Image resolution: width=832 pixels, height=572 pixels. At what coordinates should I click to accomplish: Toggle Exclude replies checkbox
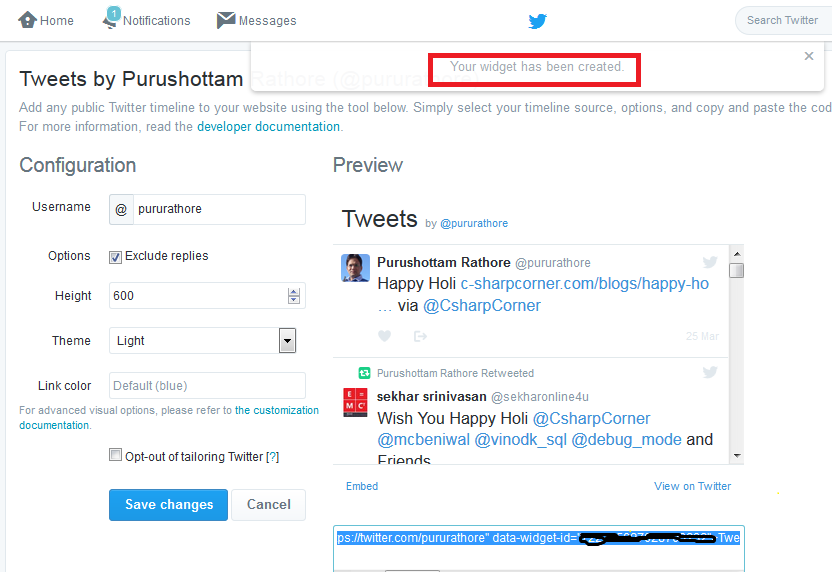[x=115, y=257]
